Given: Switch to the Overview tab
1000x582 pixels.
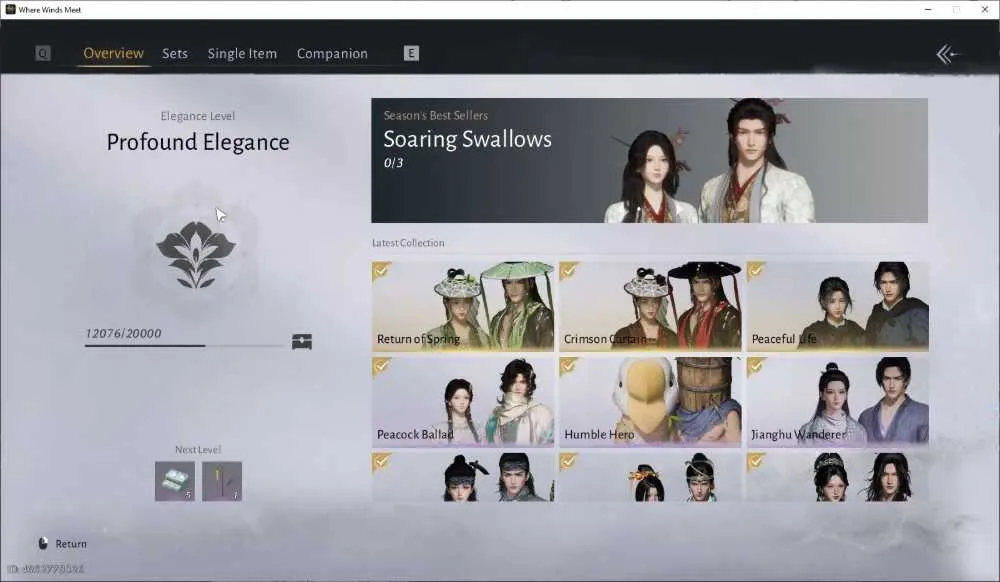Looking at the screenshot, I should [x=114, y=54].
